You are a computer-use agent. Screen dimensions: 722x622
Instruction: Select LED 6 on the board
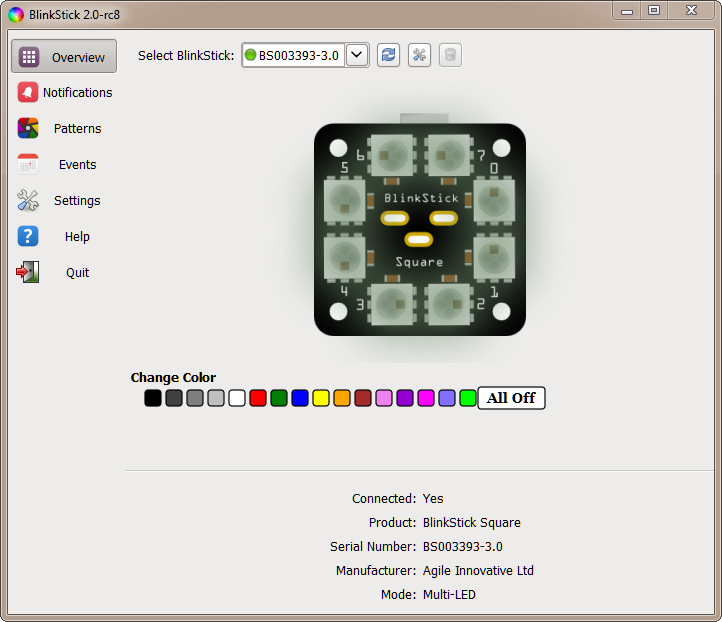(392, 156)
